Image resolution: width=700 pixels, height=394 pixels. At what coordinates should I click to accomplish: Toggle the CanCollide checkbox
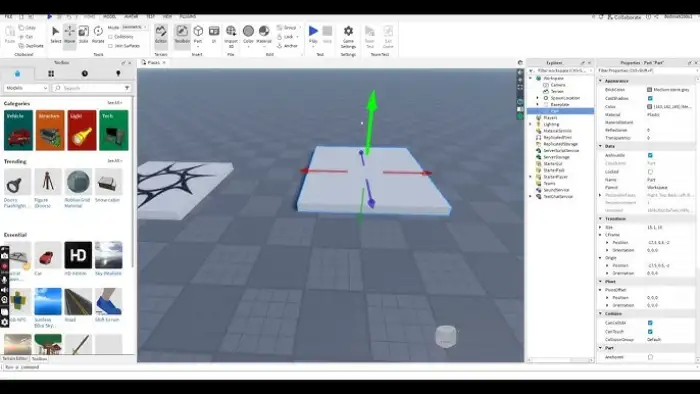pos(650,323)
